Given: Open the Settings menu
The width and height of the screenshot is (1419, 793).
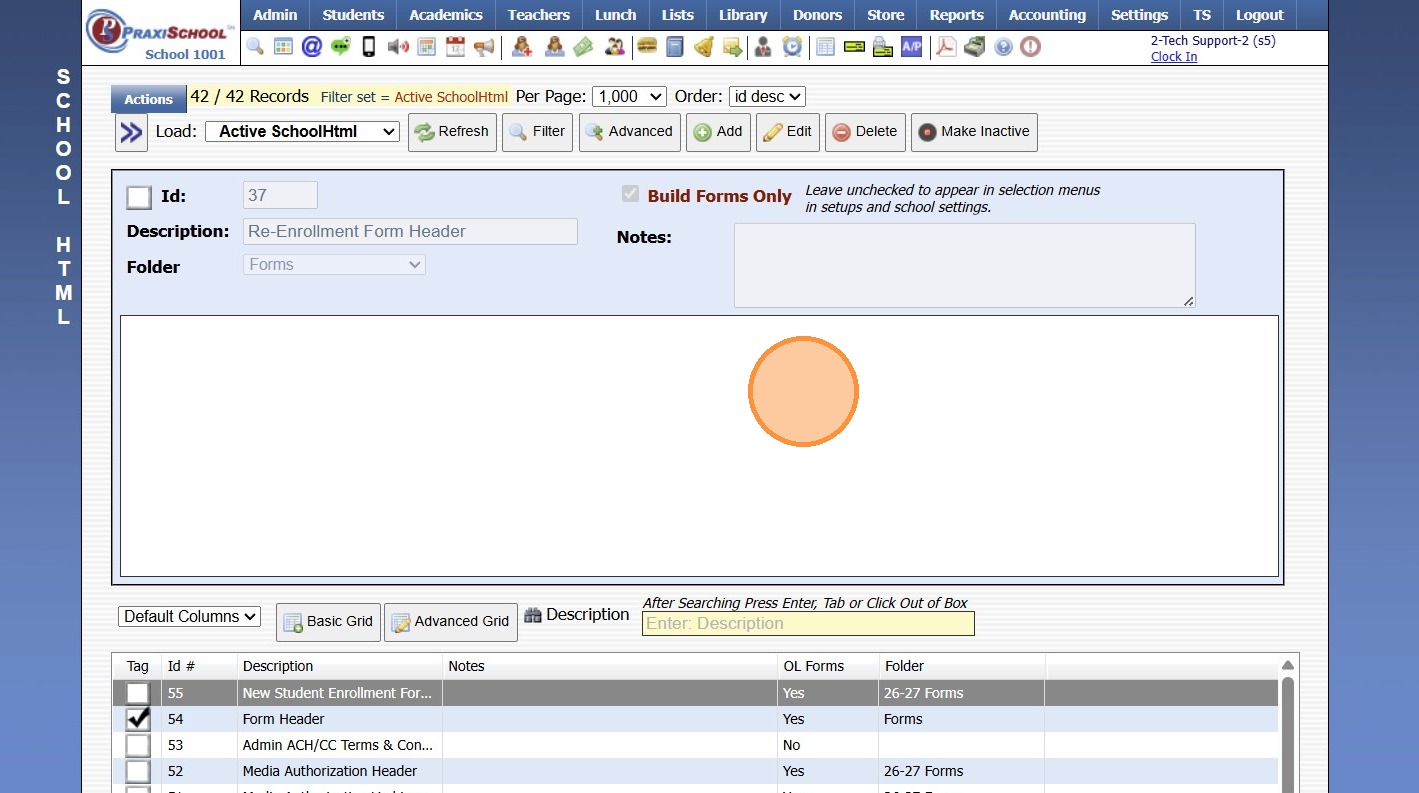Looking at the screenshot, I should [1139, 15].
